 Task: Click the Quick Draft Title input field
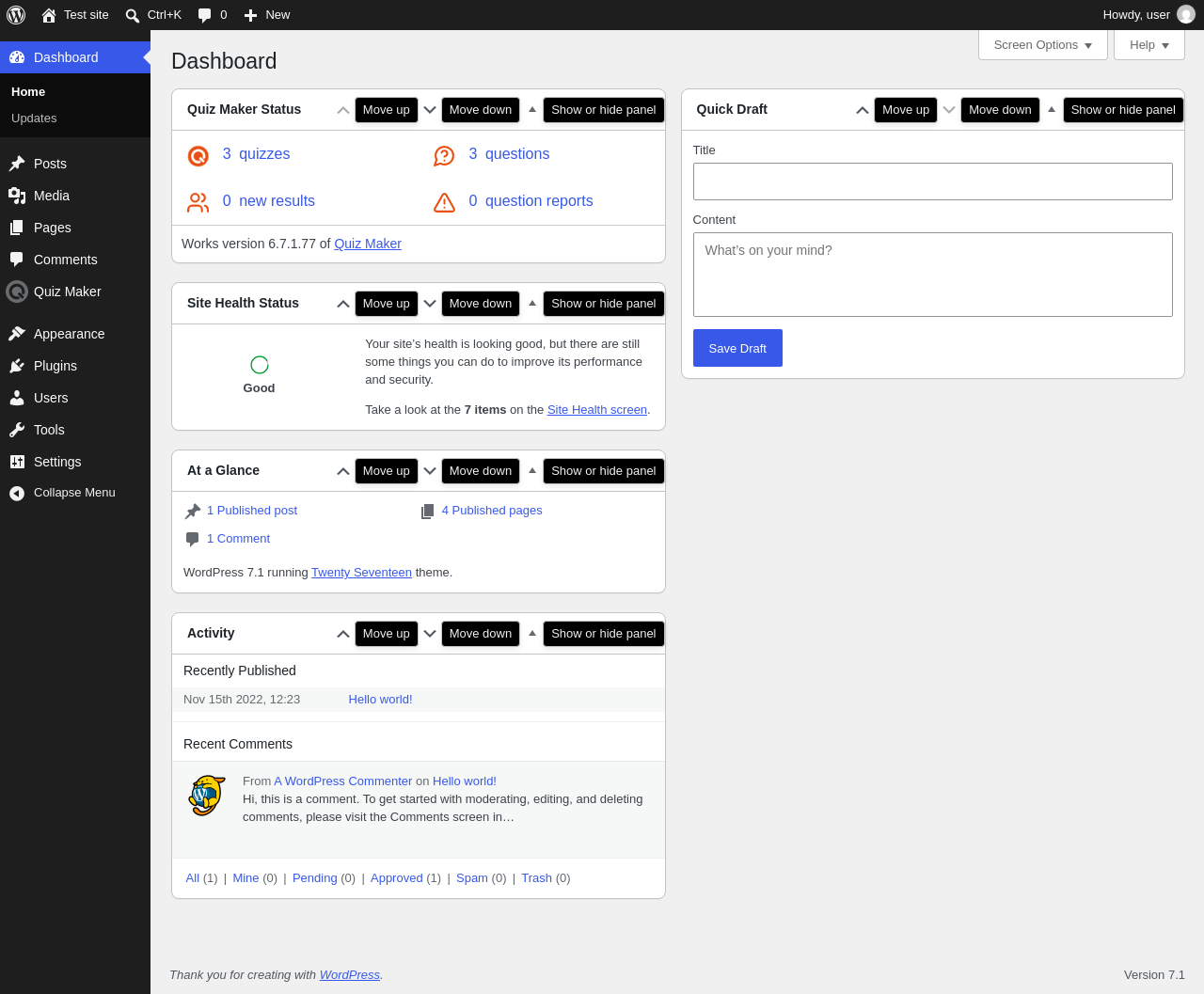point(933,181)
